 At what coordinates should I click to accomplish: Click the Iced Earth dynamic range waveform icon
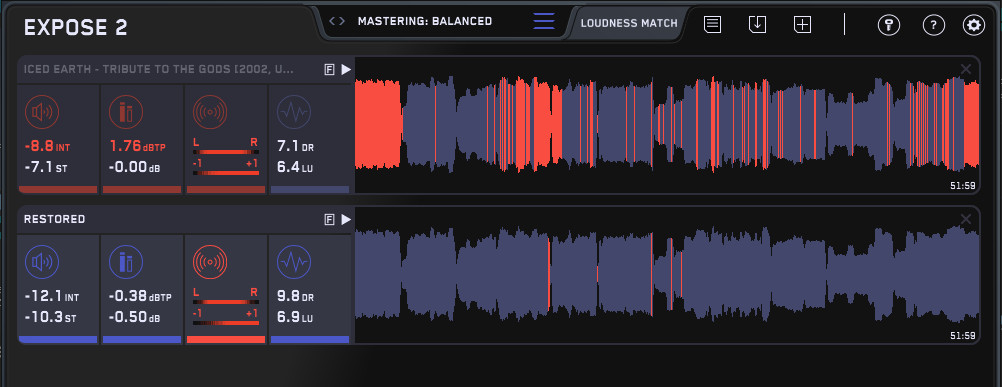tap(293, 112)
